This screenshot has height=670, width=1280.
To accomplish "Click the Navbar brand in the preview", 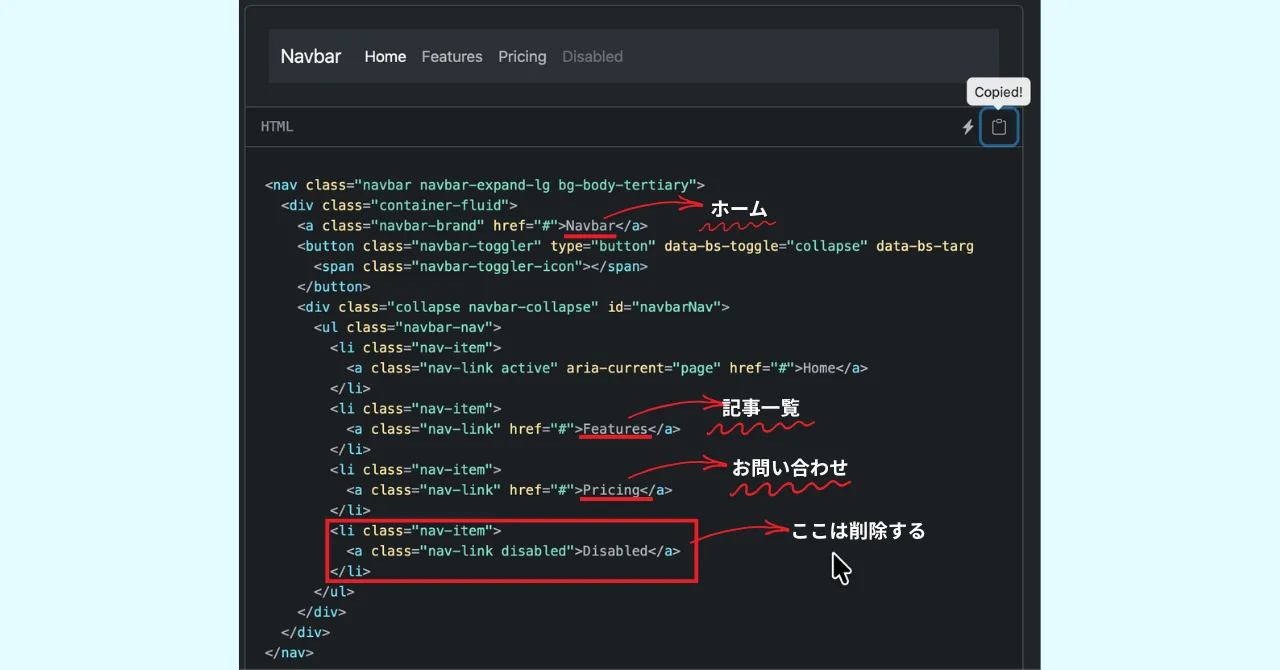I will (x=310, y=56).
